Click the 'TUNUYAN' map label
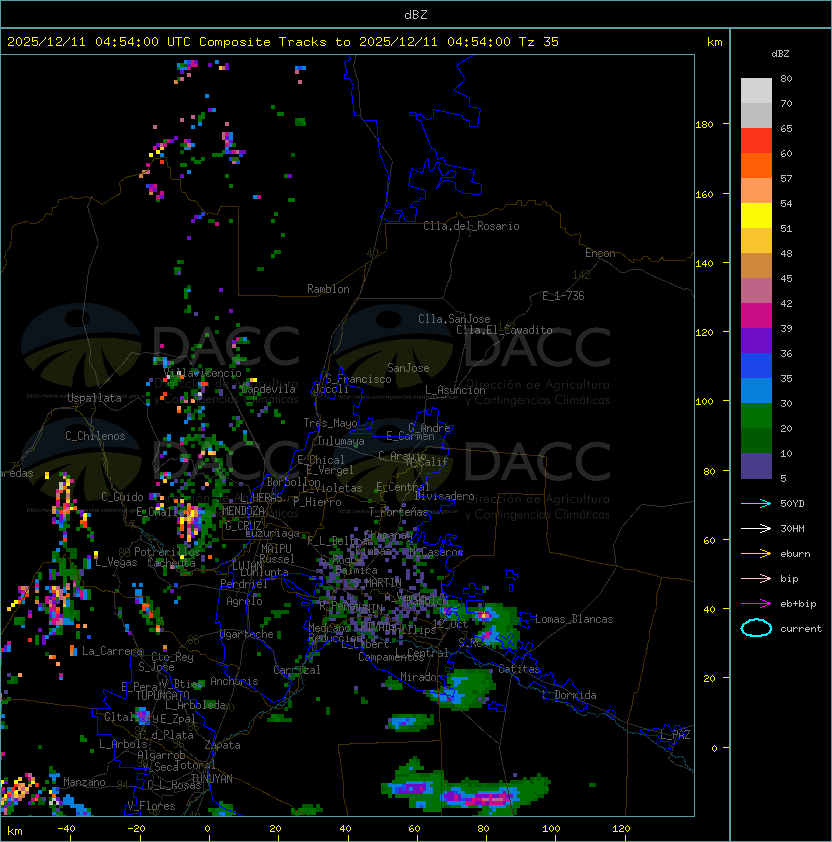This screenshot has width=832, height=842. (212, 779)
